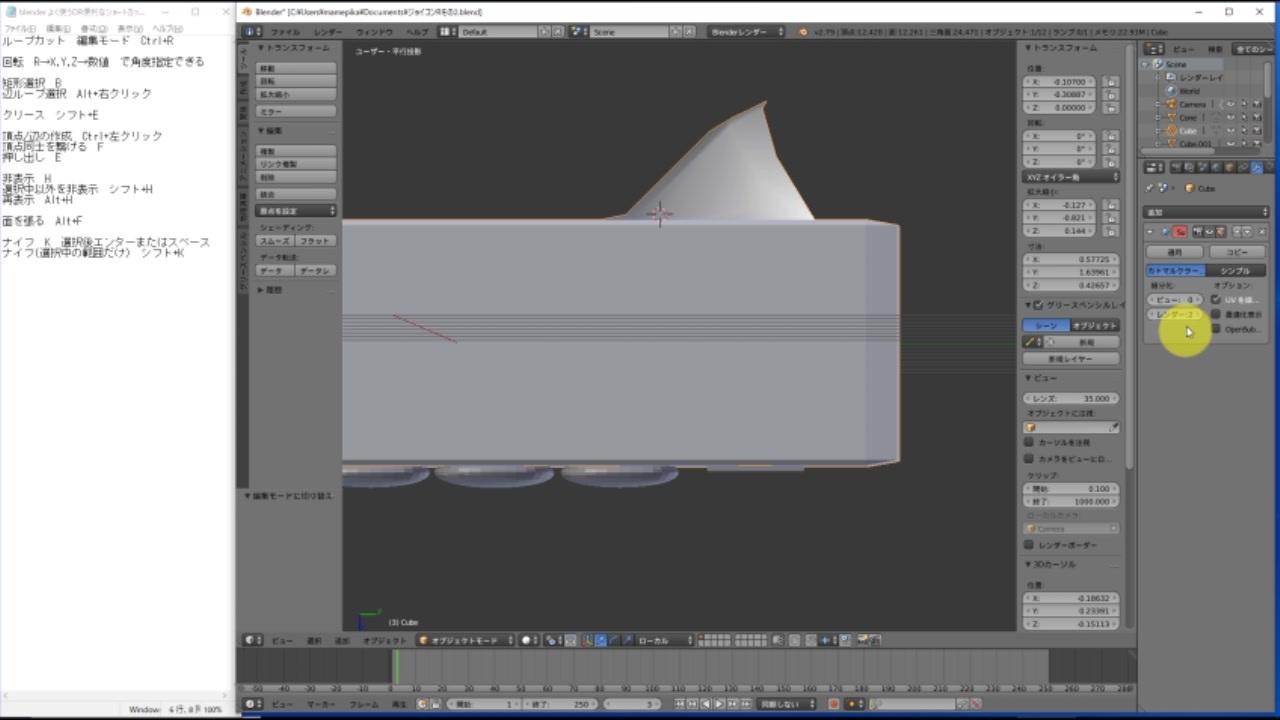
Task: Toggle the レンダーボーダー checkbox
Action: (x=1029, y=545)
